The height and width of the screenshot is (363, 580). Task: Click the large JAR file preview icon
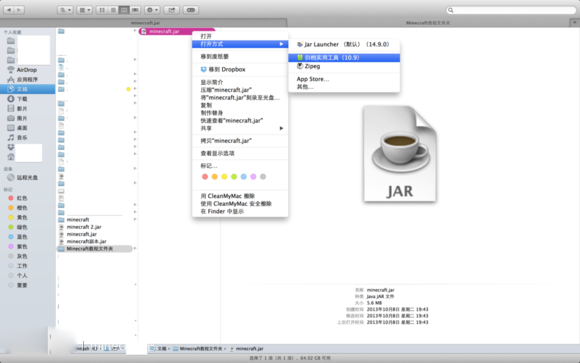click(399, 154)
